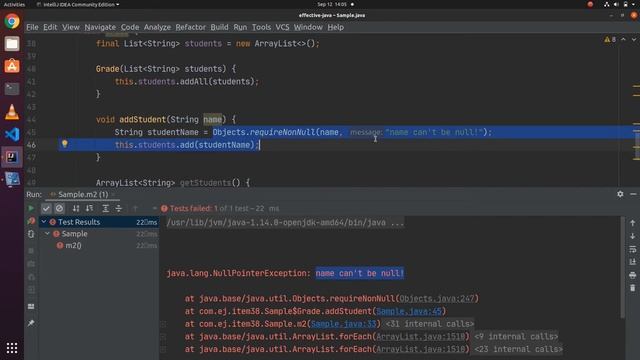Screen dimensions: 640x360
Task: Collapse all test nodes icon
Action: (119, 209)
